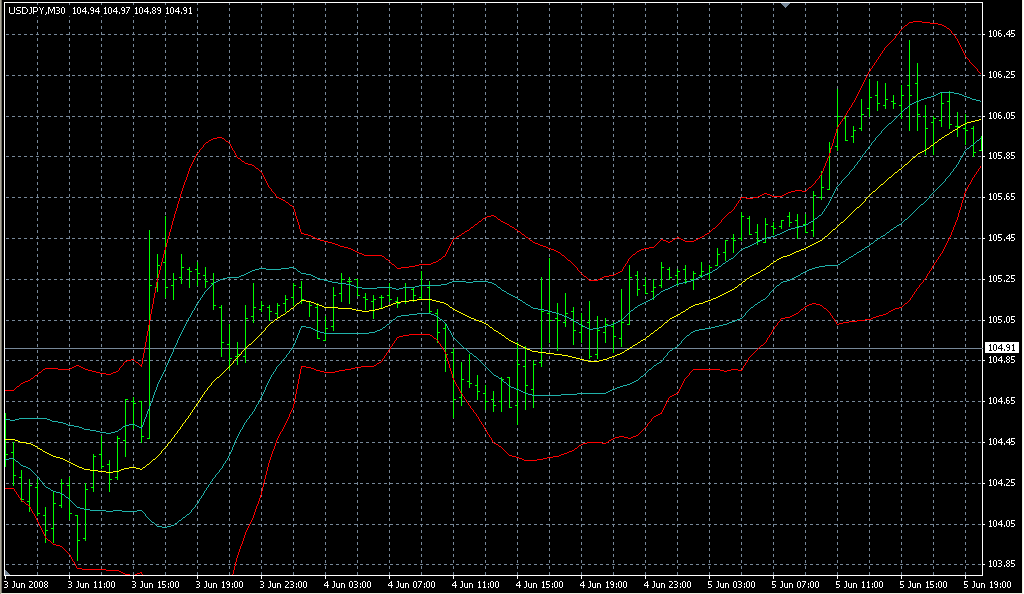Click the chart shift triangle marker at top
This screenshot has width=1024, height=594.
click(x=787, y=5)
